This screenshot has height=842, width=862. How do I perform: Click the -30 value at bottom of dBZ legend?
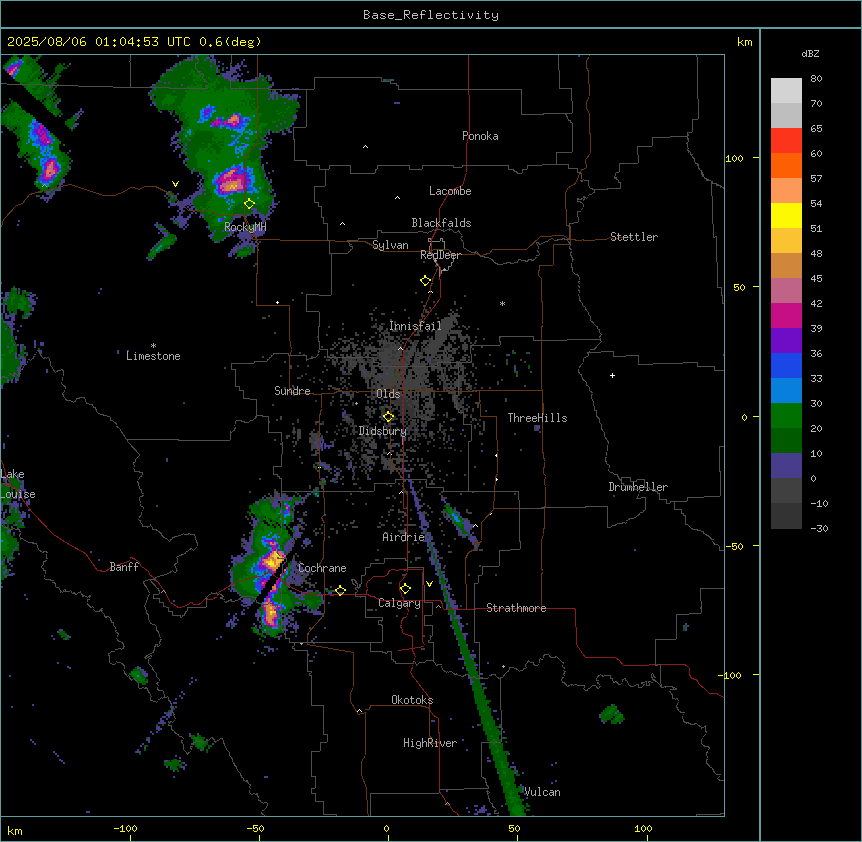[819, 529]
